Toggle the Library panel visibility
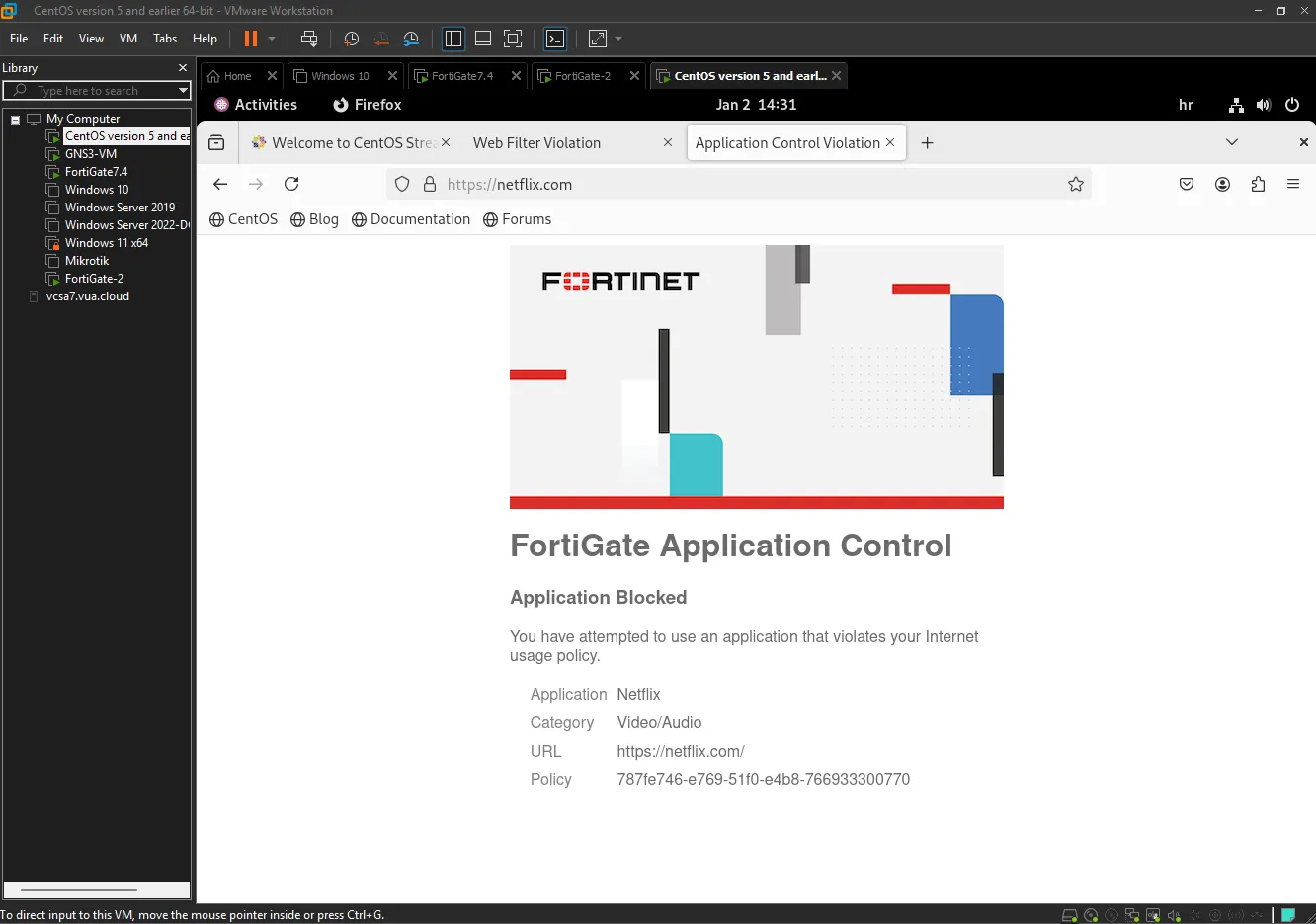The height and width of the screenshot is (924, 1316). tap(452, 39)
